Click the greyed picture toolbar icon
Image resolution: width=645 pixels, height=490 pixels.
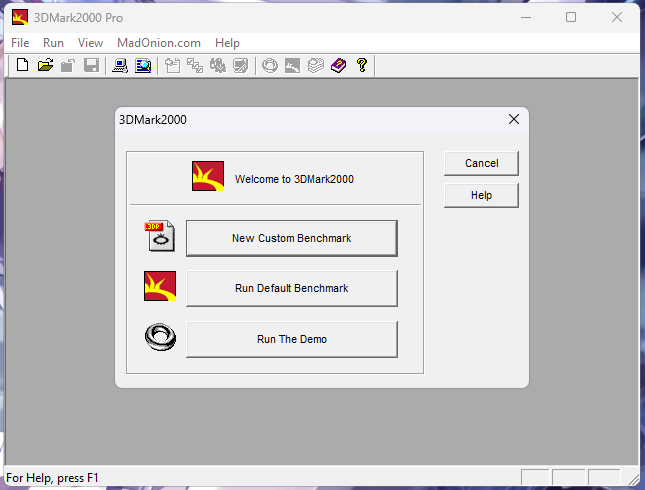[292, 65]
